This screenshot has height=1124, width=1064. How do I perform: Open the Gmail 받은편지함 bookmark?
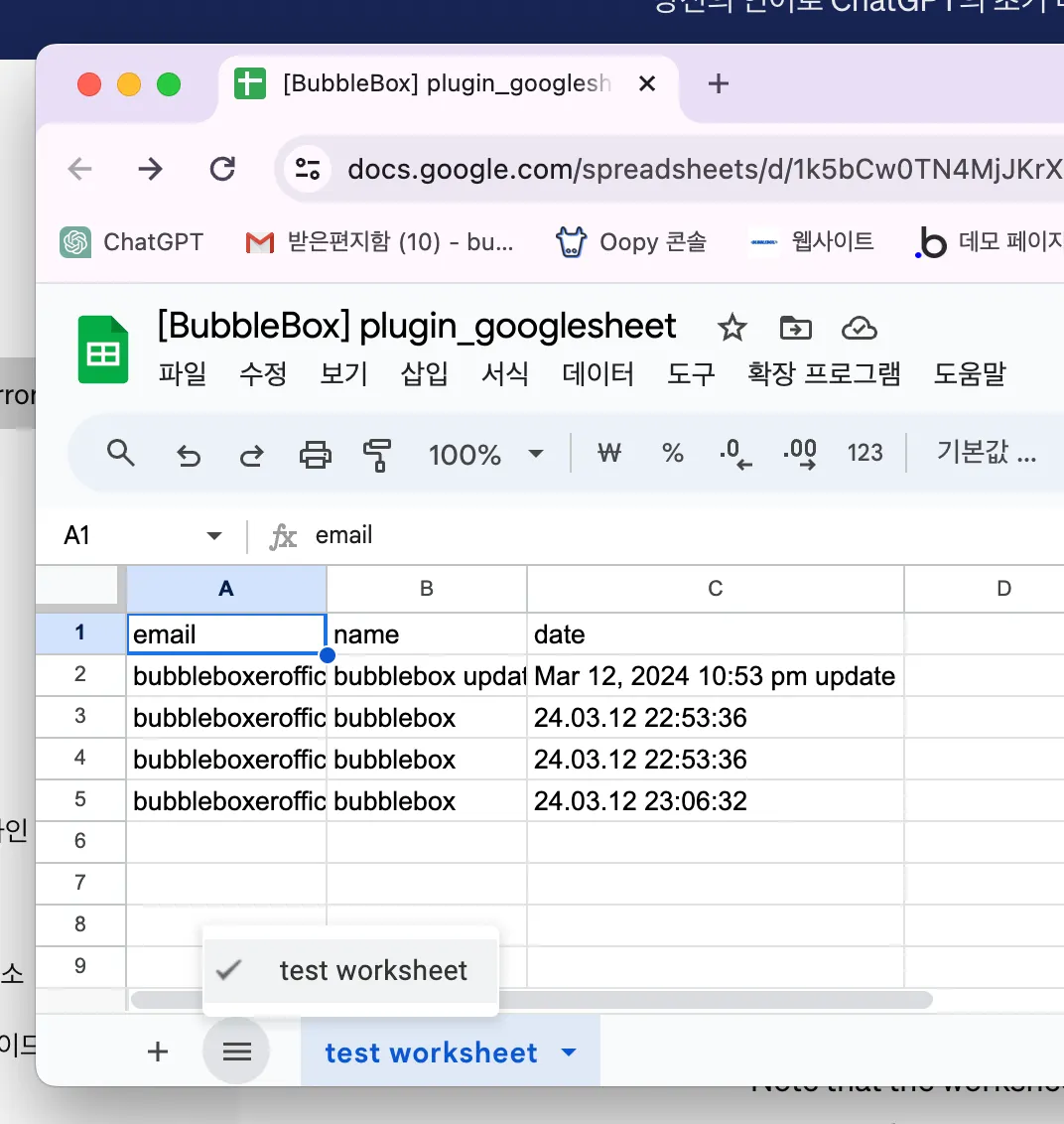[x=379, y=242]
